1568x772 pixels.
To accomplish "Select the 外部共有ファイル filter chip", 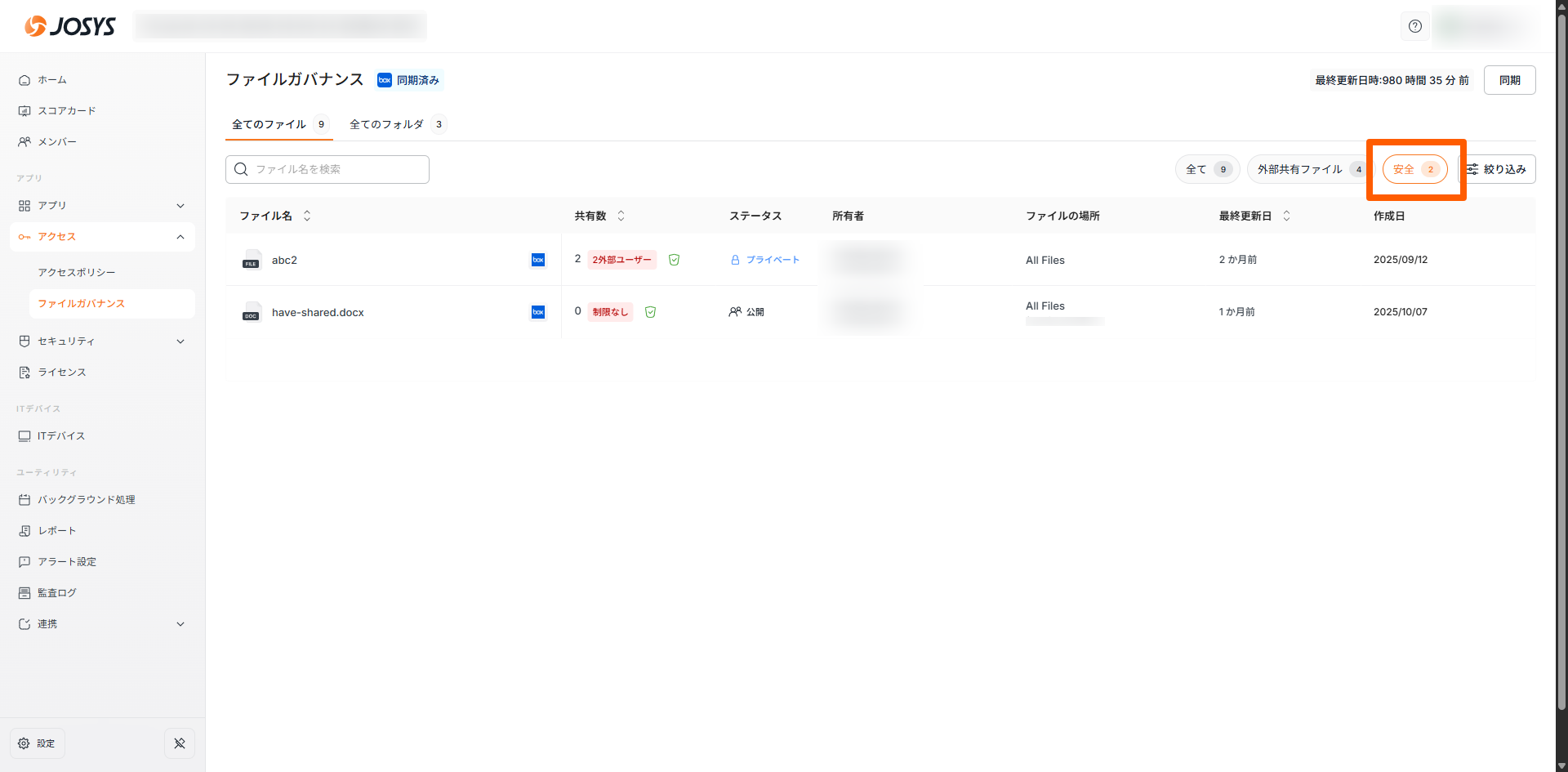I will point(1307,169).
